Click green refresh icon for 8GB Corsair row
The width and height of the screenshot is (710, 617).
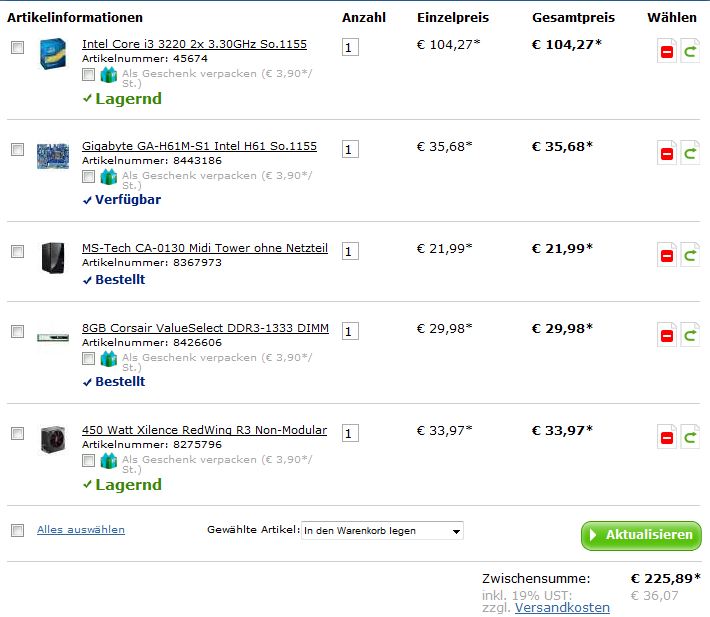tap(690, 335)
